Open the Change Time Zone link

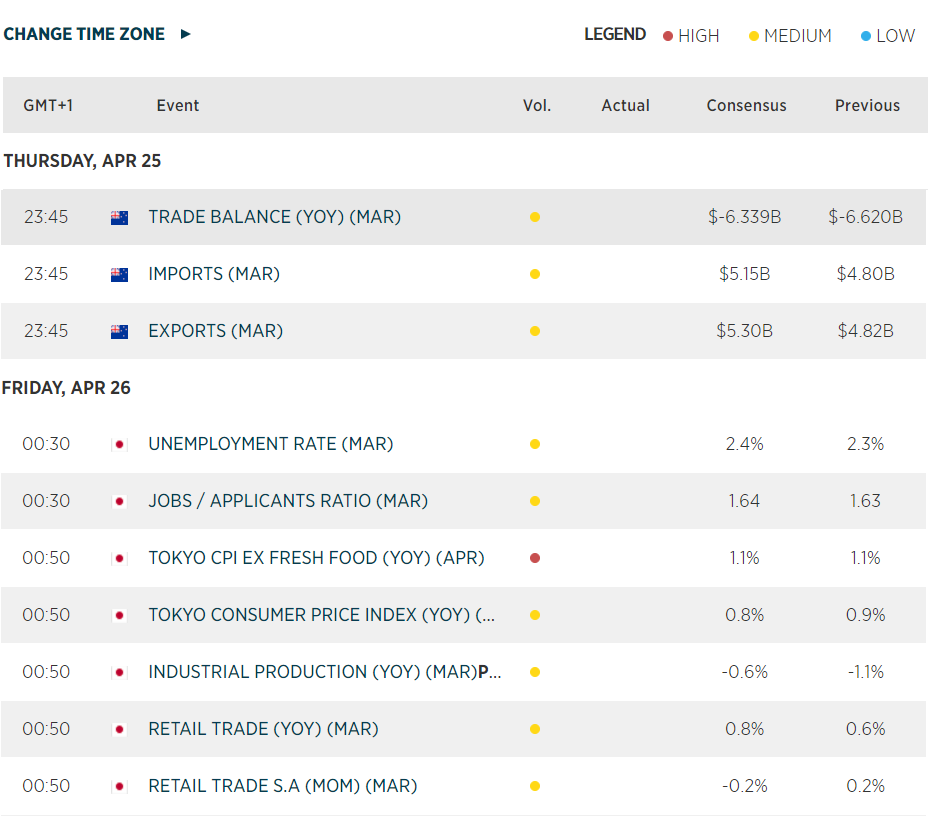[x=84, y=34]
